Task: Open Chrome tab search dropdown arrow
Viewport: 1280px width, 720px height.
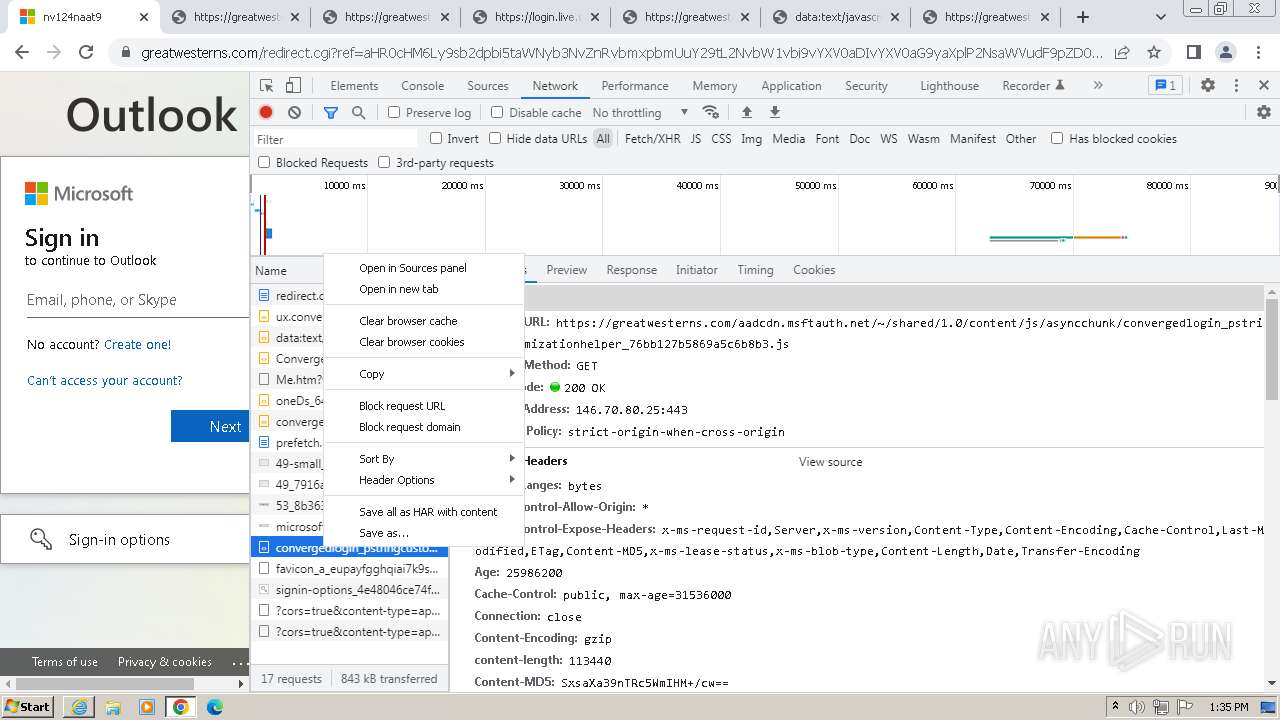Action: pyautogui.click(x=1161, y=17)
